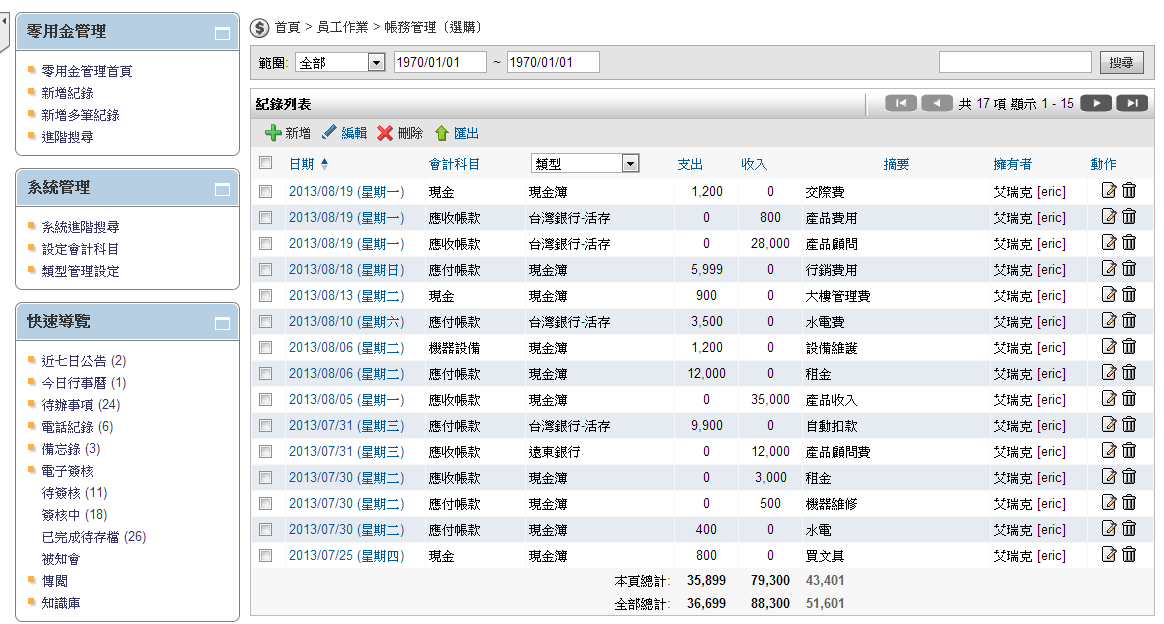Image resolution: width=1164 pixels, height=624 pixels.
Task: Edit the 行銷費用 record
Action: click(1109, 269)
